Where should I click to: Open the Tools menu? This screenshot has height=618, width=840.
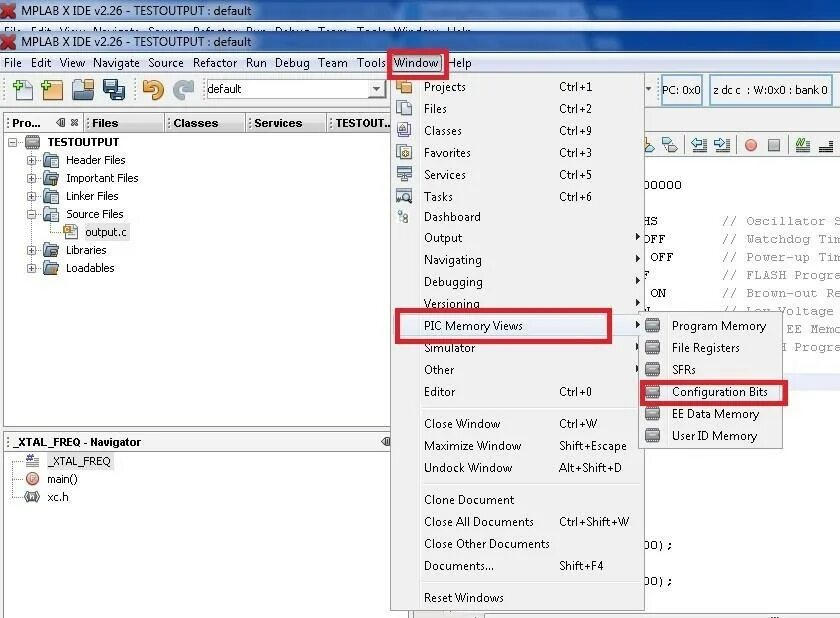coord(371,63)
